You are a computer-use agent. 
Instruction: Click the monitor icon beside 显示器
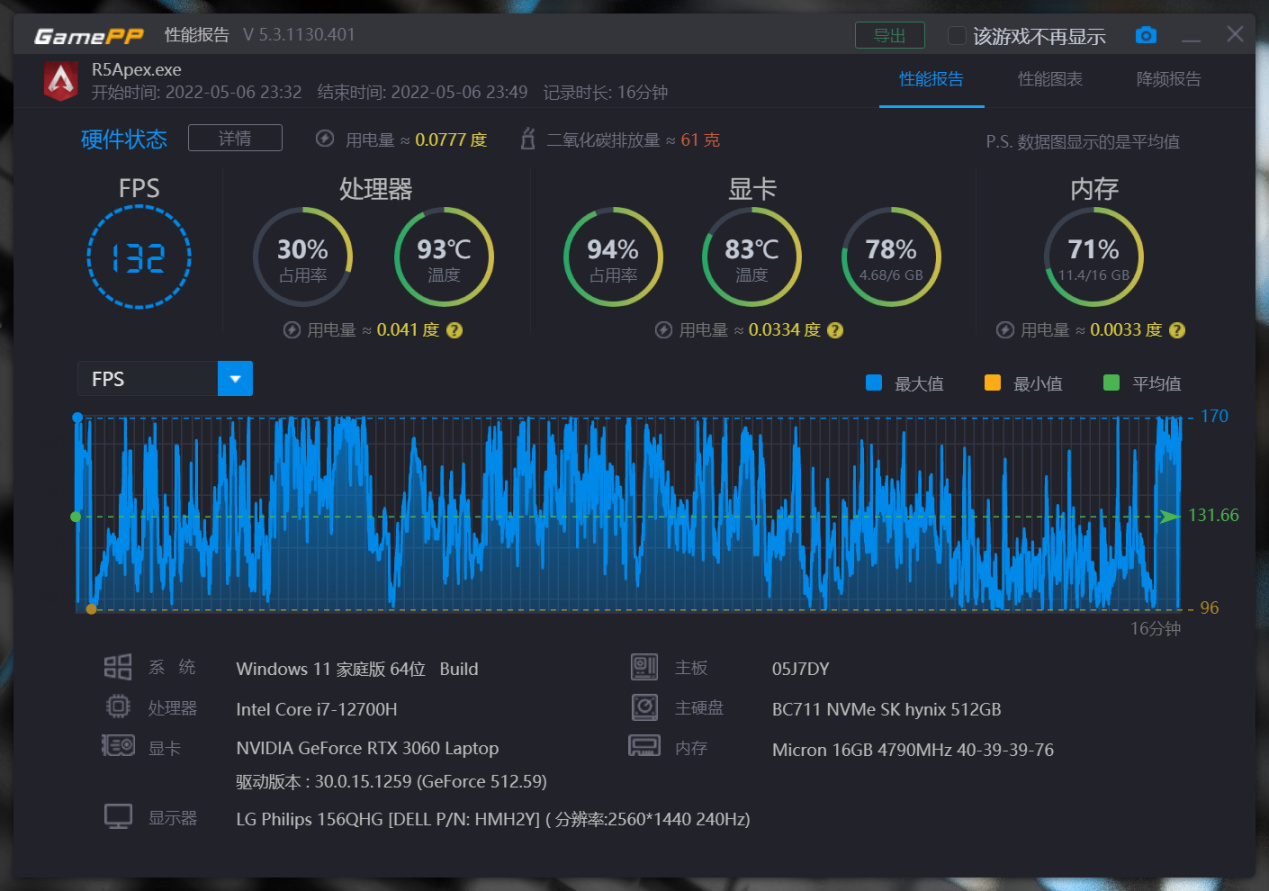point(118,816)
